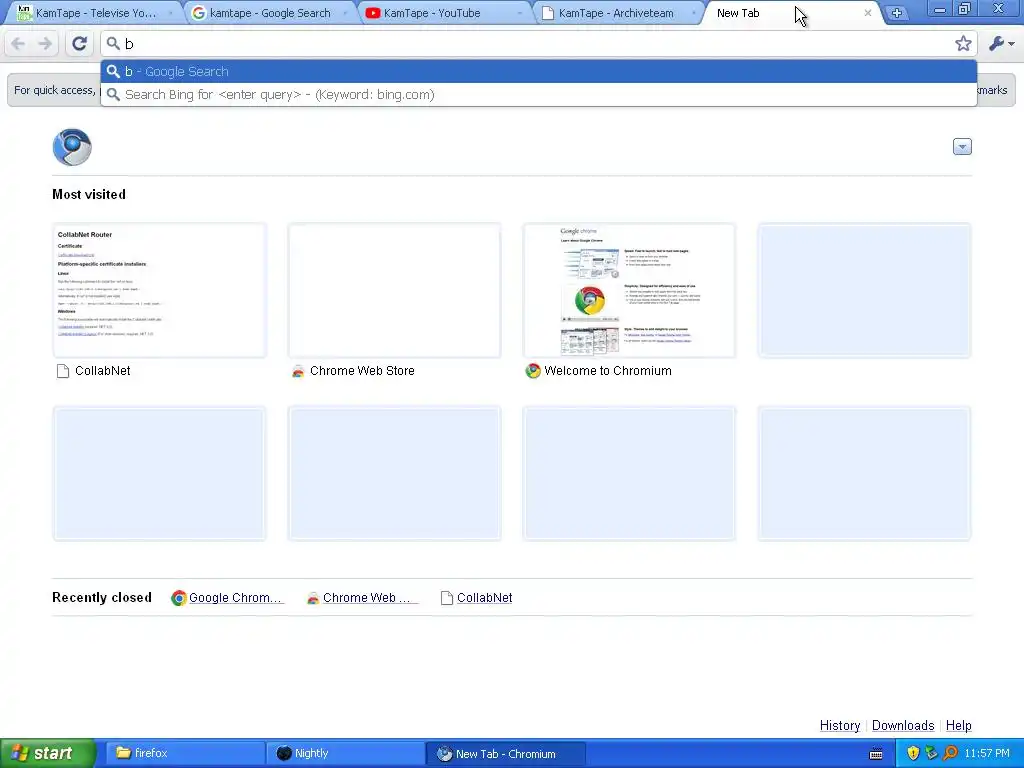The width and height of the screenshot is (1024, 768).
Task: Click the yellow security shield tray icon
Action: (x=913, y=754)
